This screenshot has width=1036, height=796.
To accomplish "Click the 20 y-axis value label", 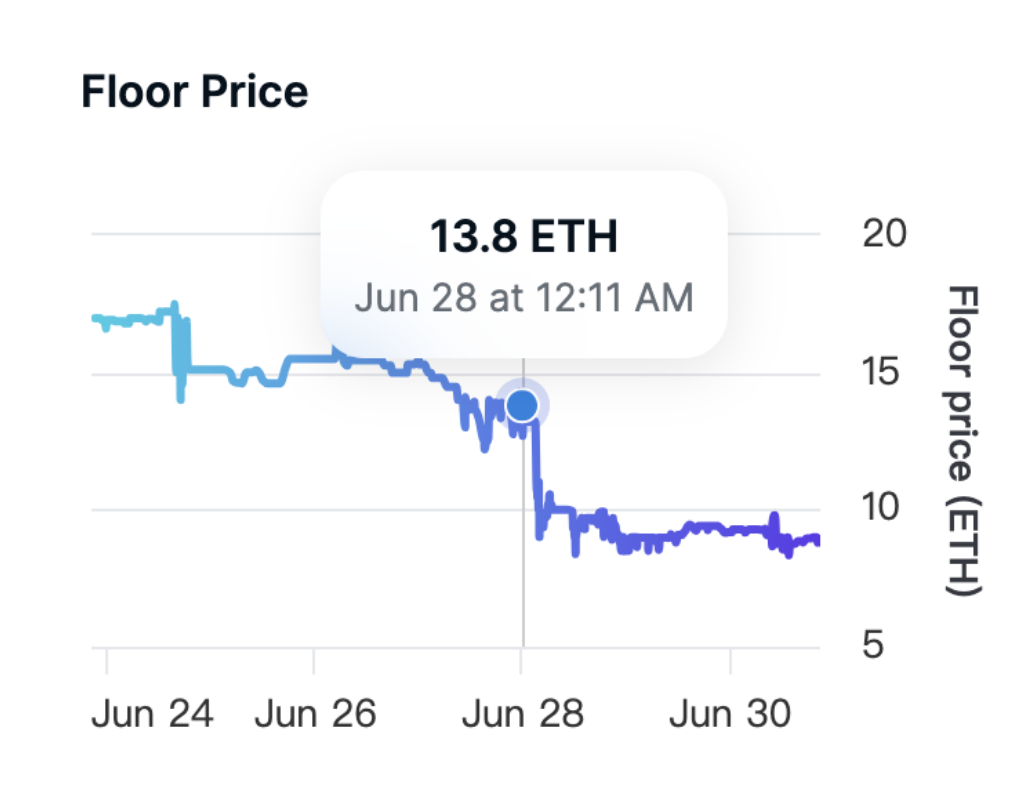I will pyautogui.click(x=883, y=233).
